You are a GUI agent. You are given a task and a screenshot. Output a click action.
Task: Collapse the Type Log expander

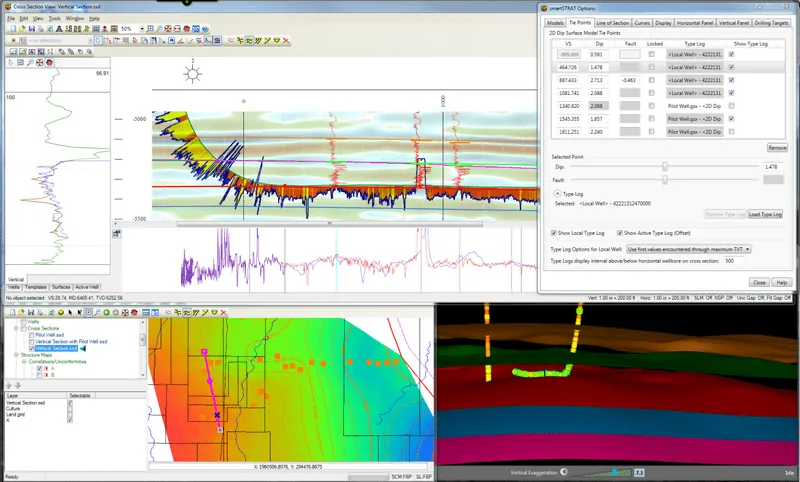point(557,194)
